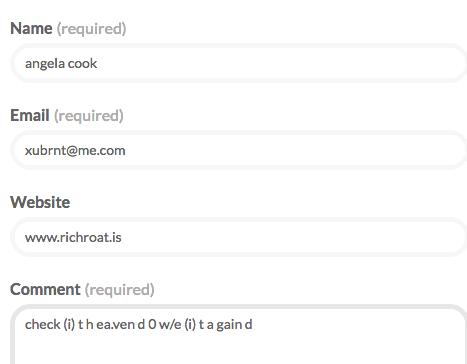Select the Website input field
This screenshot has width=467, height=364.
coord(239,237)
